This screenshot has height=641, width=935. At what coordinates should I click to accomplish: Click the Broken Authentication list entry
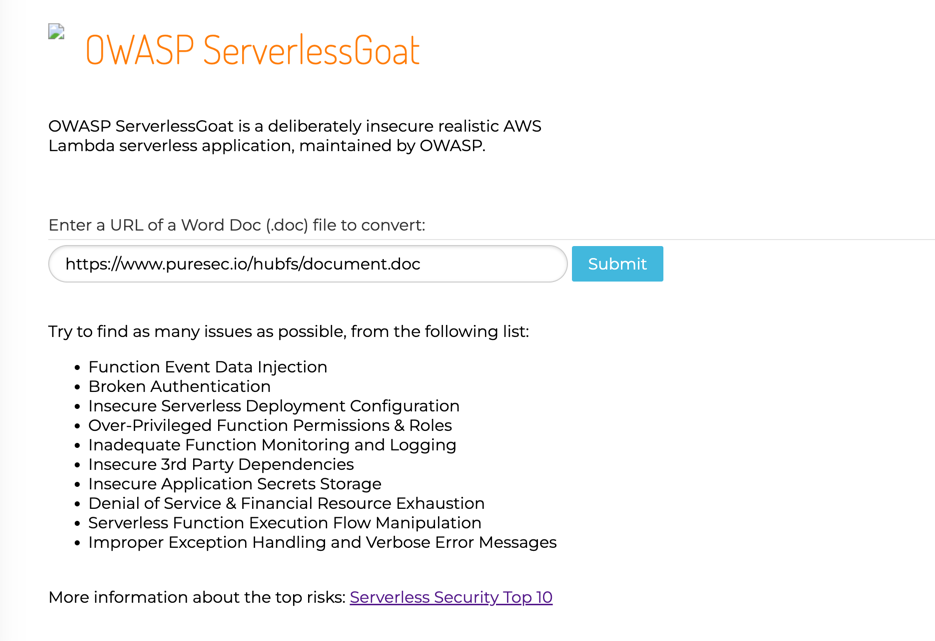(179, 386)
